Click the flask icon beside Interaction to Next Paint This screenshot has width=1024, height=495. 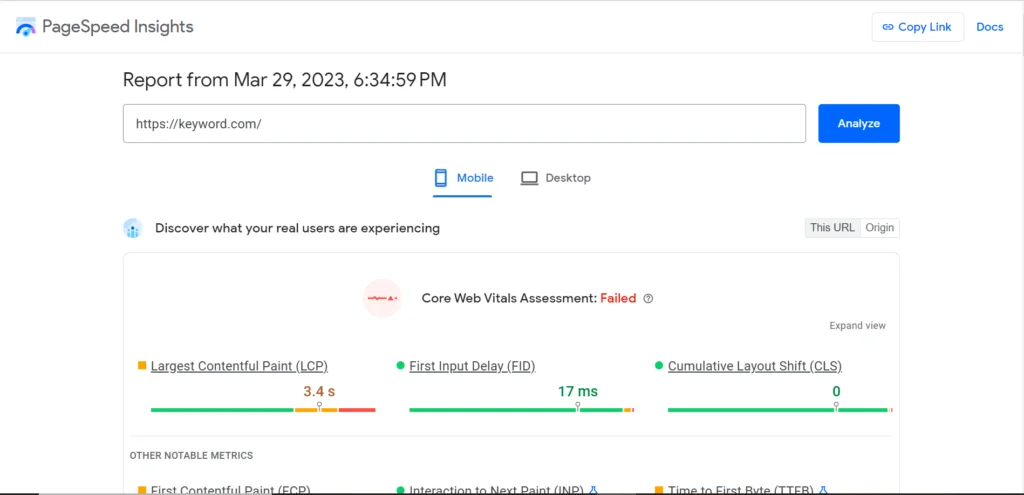(594, 489)
